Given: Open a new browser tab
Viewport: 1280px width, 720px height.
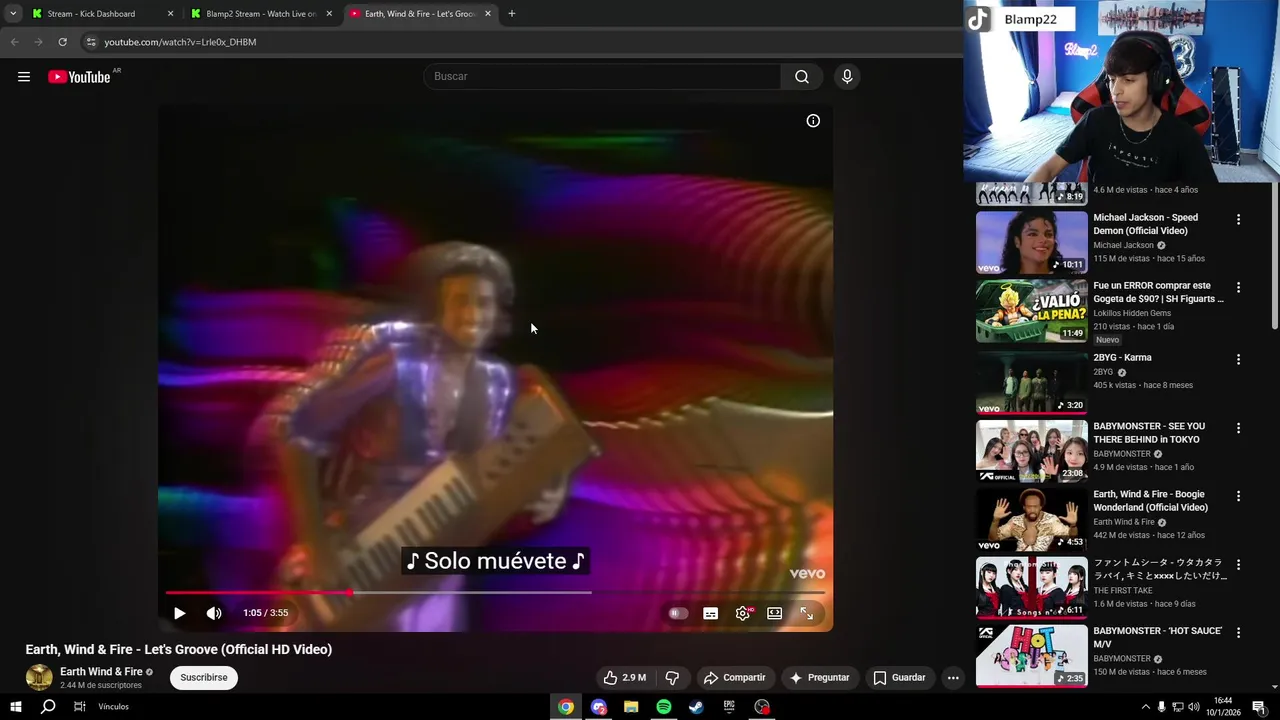Looking at the screenshot, I should (x=512, y=14).
